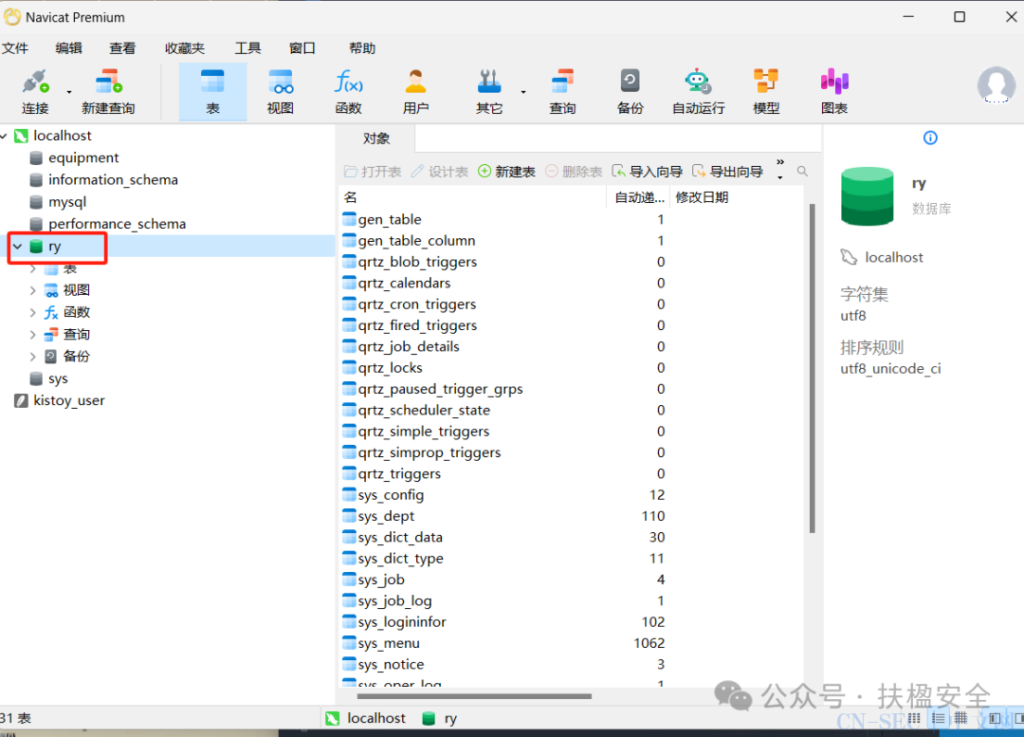Expand the 函数 node under ry
The width and height of the screenshot is (1024, 737).
click(x=33, y=312)
